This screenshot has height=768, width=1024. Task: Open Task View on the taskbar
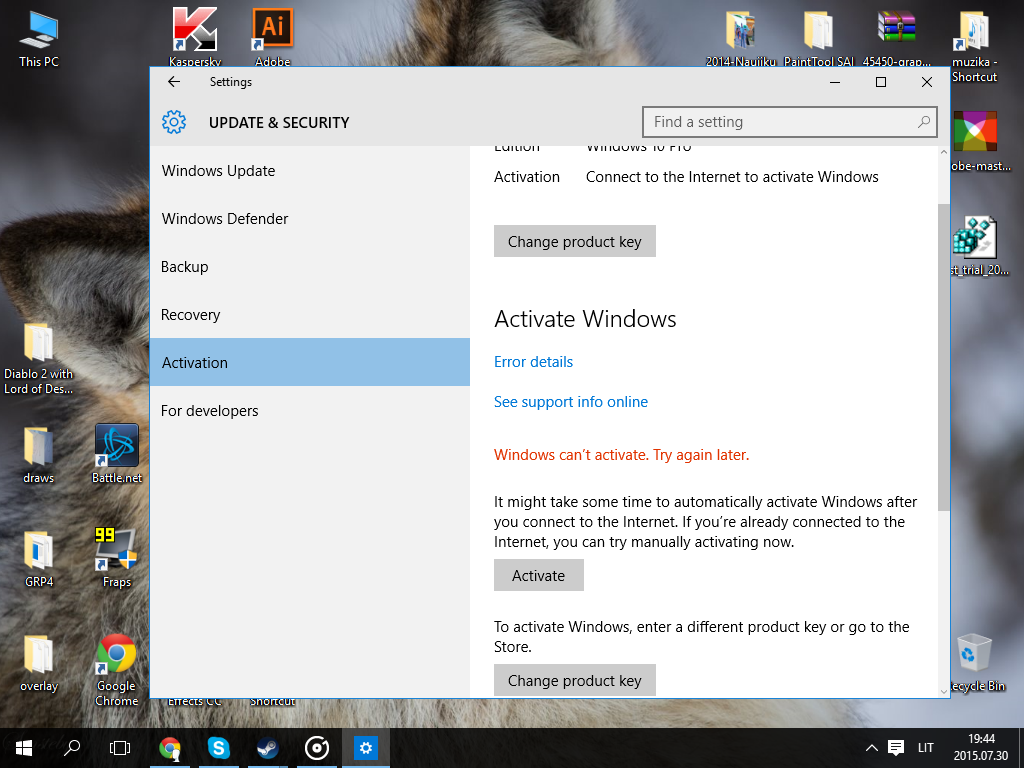point(120,748)
